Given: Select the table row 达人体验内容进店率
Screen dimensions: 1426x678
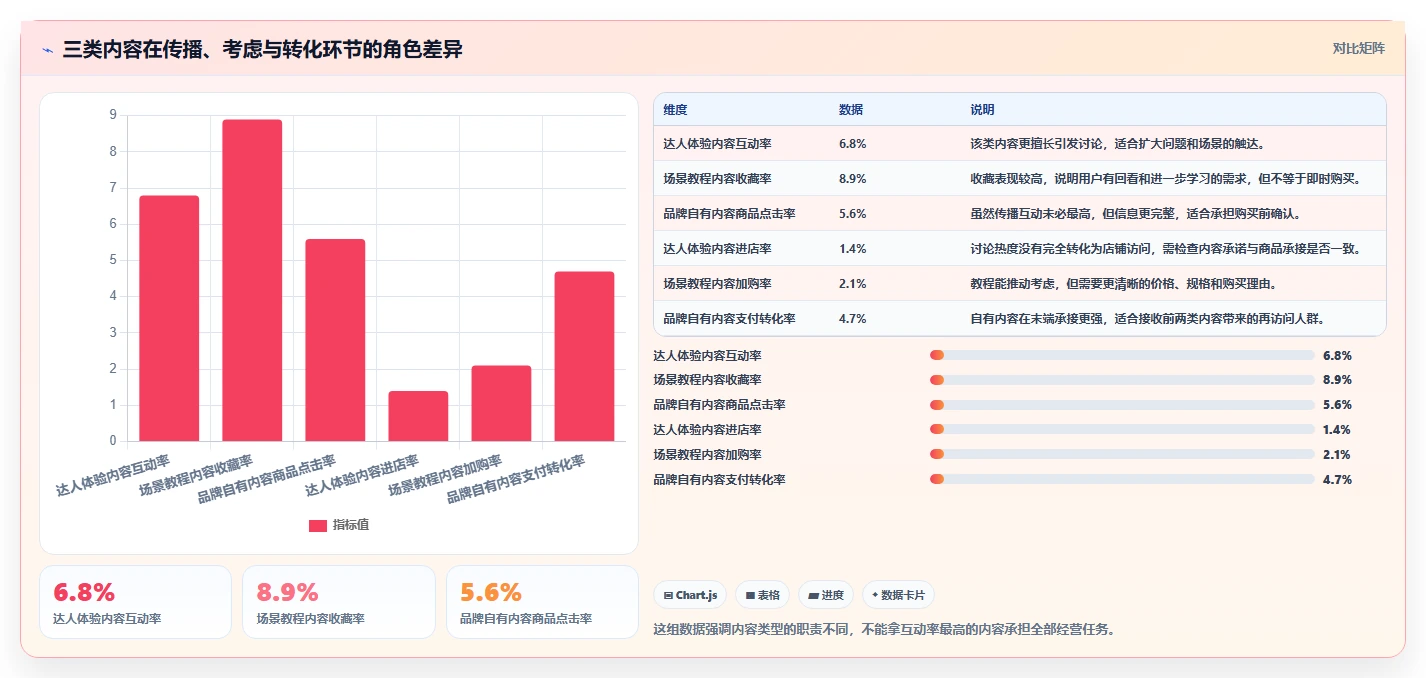Looking at the screenshot, I should click(x=1020, y=249).
